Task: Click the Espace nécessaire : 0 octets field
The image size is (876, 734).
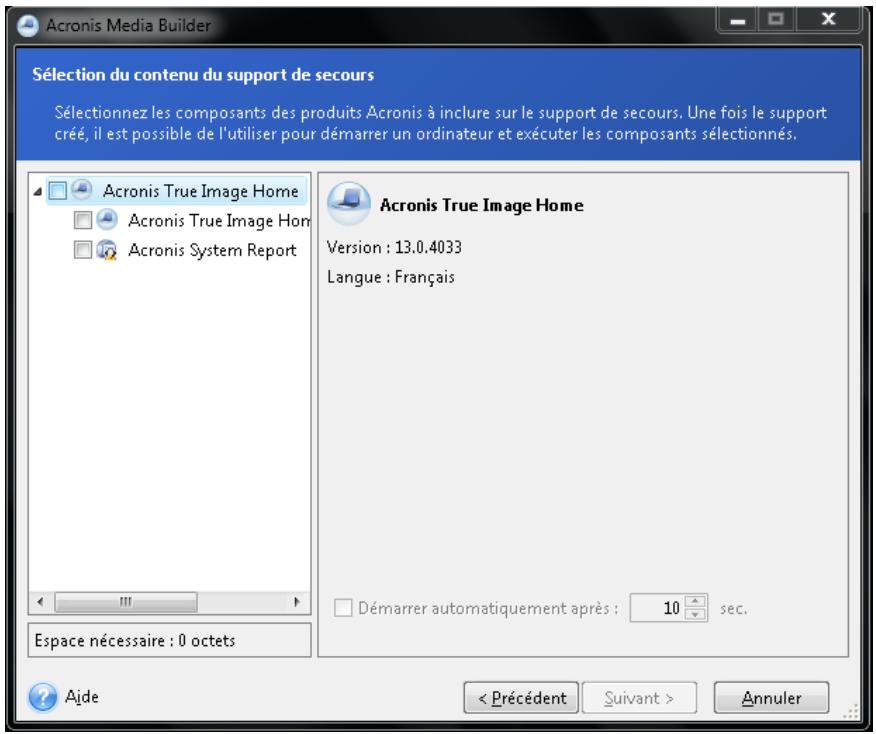Action: 169,640
